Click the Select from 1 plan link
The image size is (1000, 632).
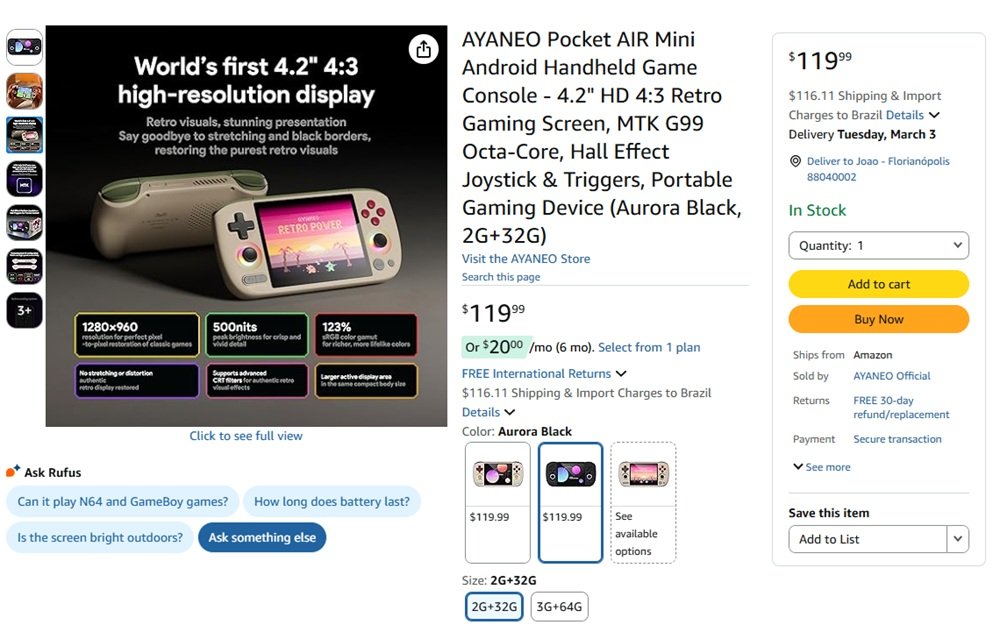(x=649, y=348)
